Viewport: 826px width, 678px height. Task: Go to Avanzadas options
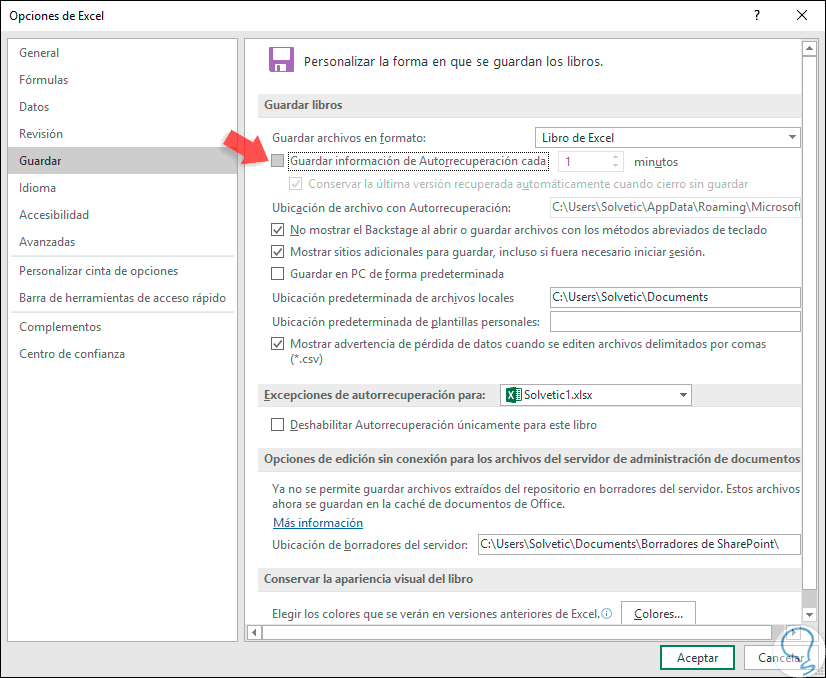pyautogui.click(x=122, y=242)
